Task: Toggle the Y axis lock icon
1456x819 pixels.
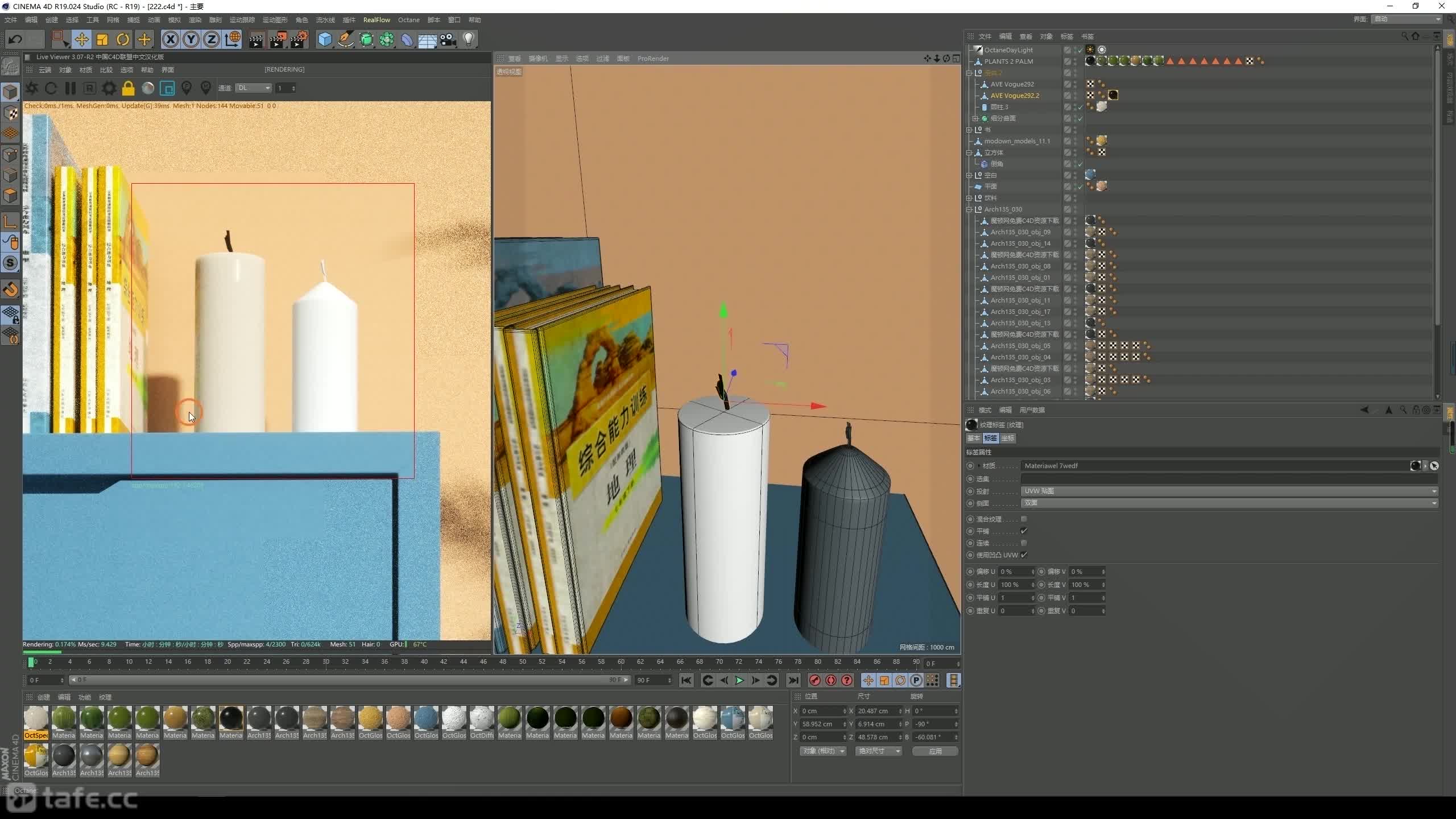Action: pos(191,39)
